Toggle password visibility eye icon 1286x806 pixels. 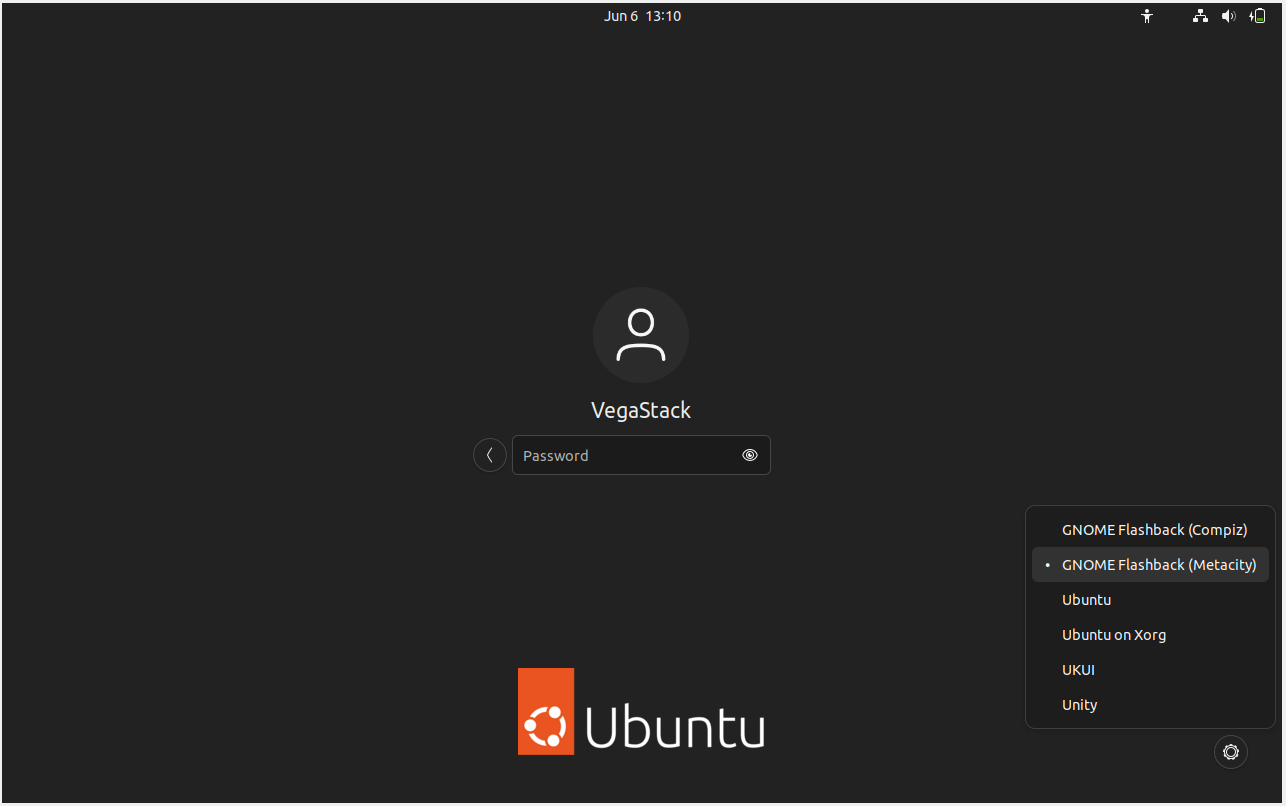pos(750,455)
